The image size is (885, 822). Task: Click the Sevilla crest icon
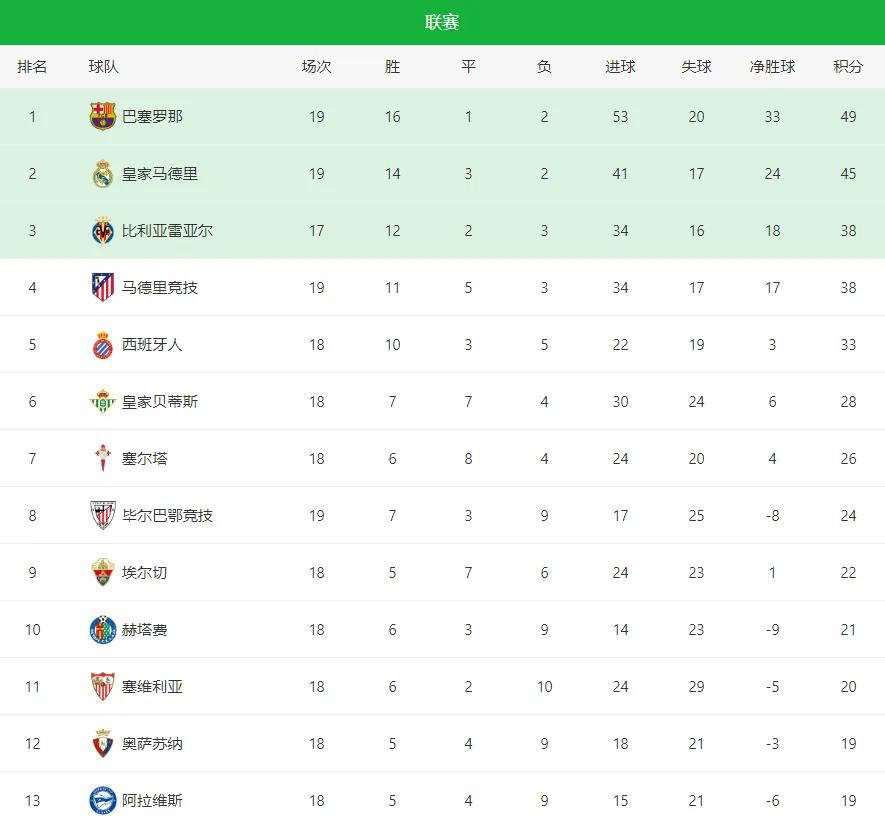tap(103, 687)
